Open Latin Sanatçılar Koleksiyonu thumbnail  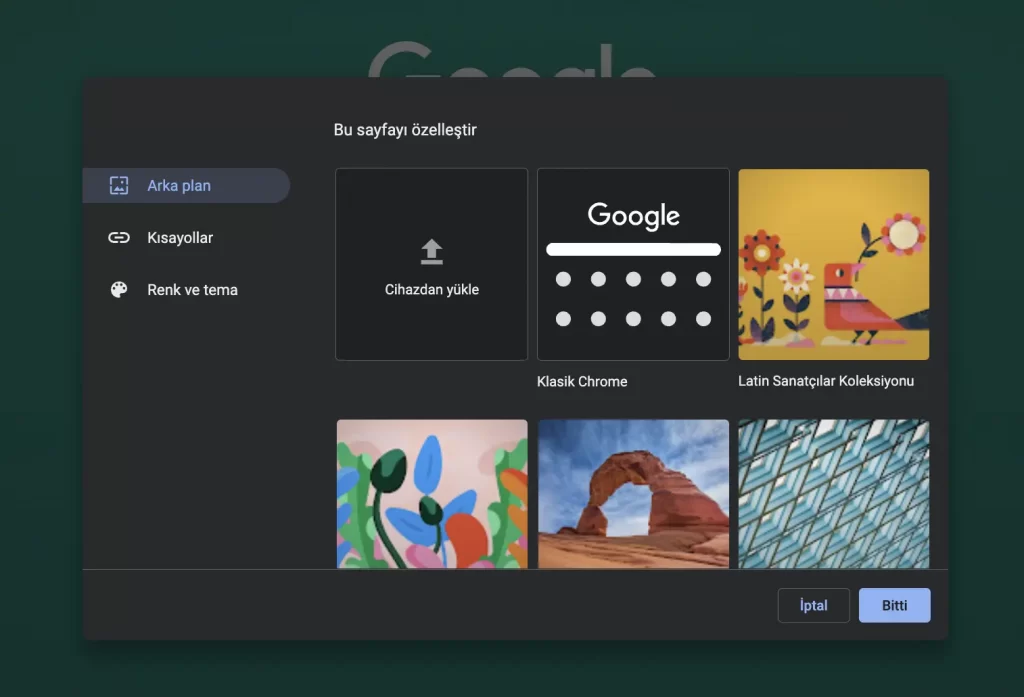pyautogui.click(x=833, y=264)
